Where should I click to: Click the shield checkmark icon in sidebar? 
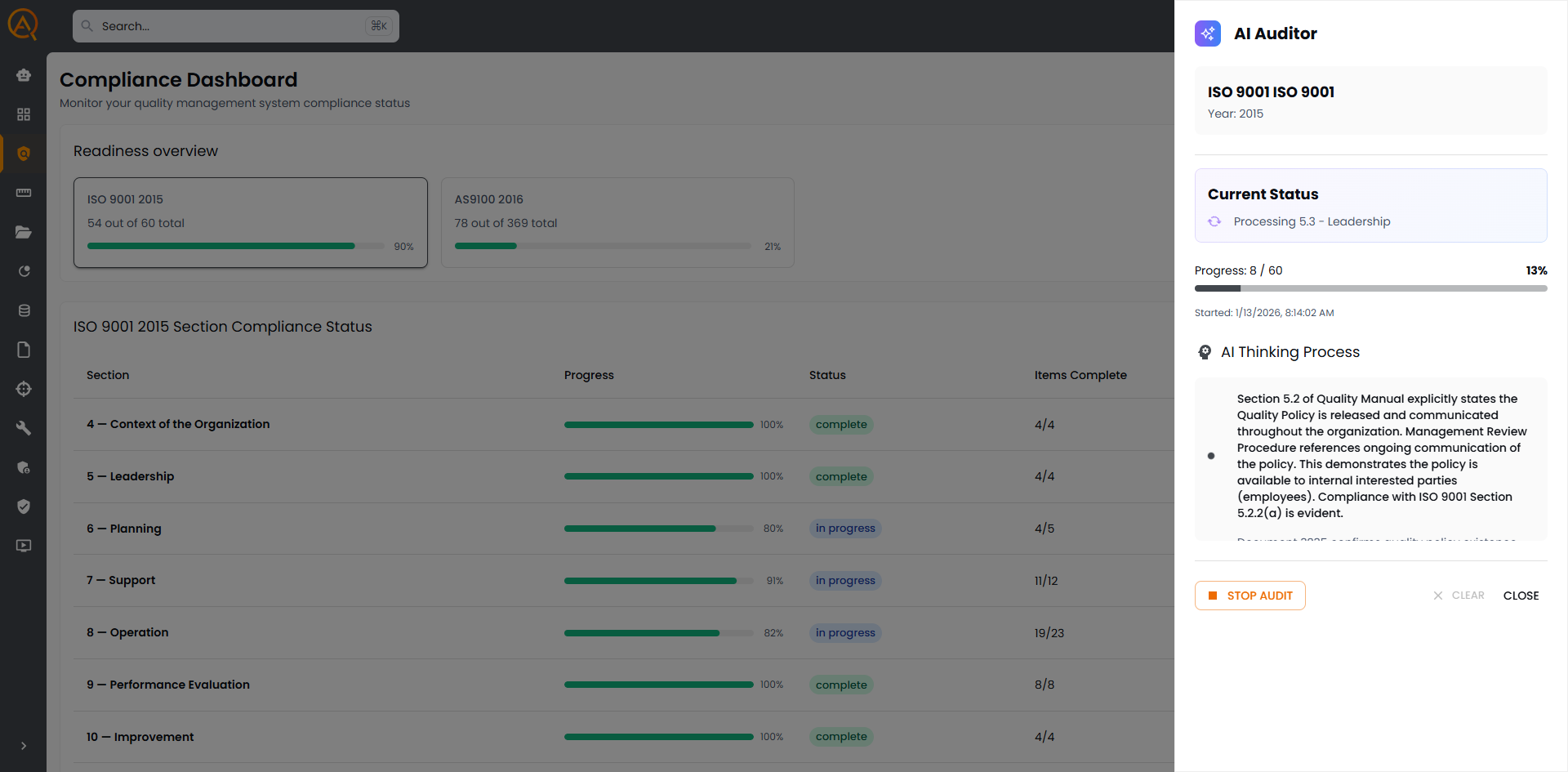tap(24, 506)
